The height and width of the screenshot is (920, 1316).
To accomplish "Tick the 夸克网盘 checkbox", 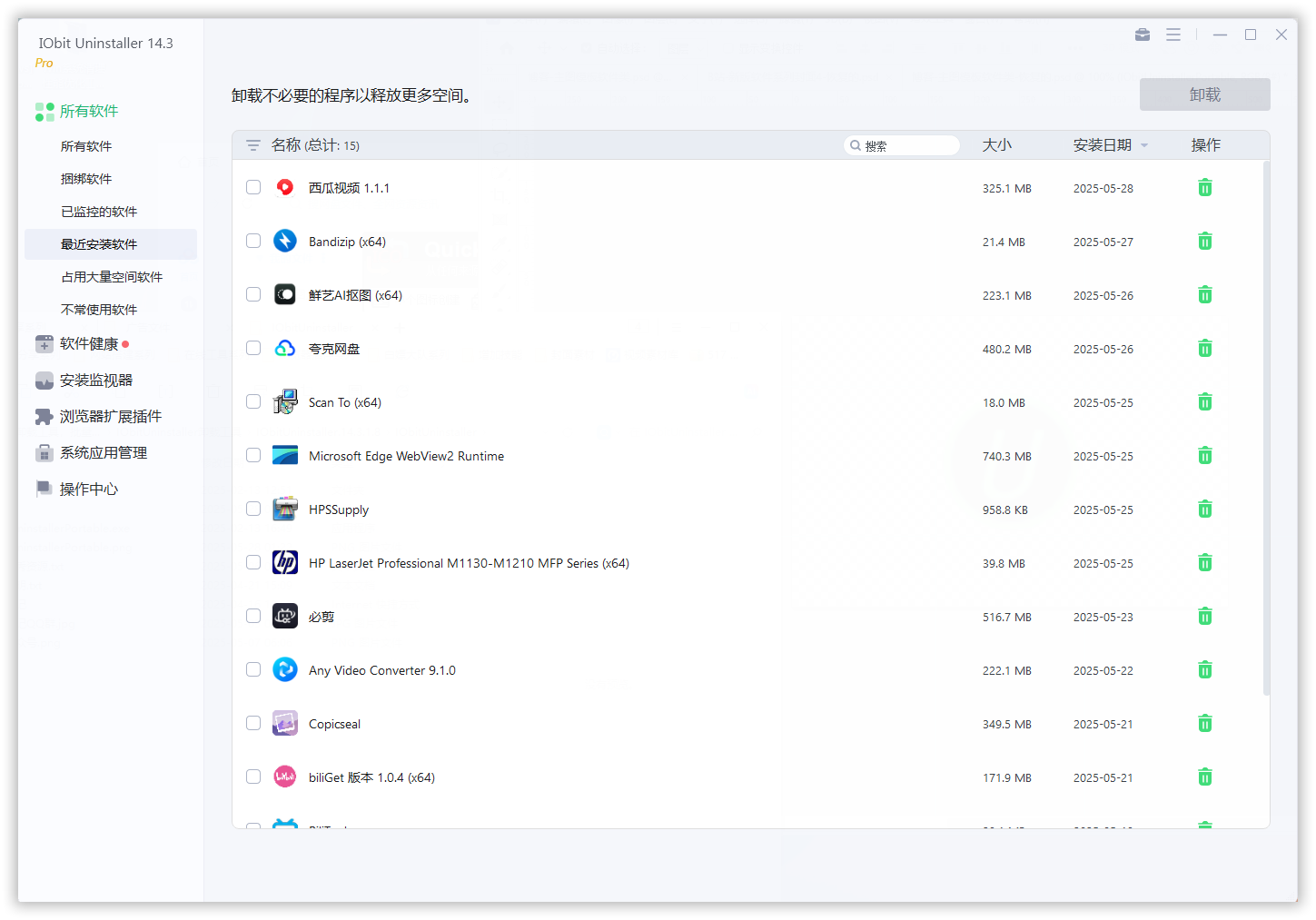I will click(253, 348).
